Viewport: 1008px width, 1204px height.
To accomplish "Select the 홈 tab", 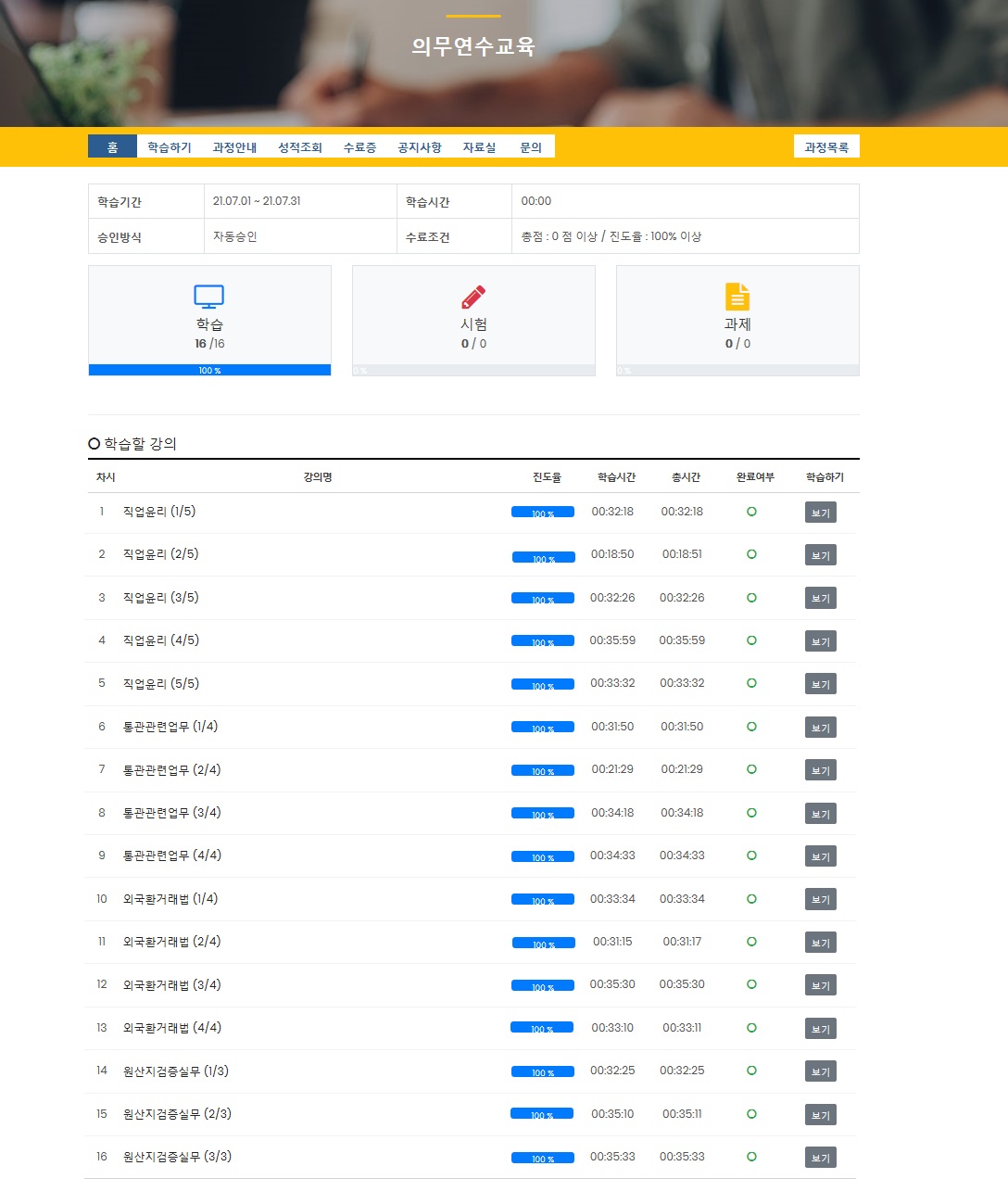I will 112,146.
